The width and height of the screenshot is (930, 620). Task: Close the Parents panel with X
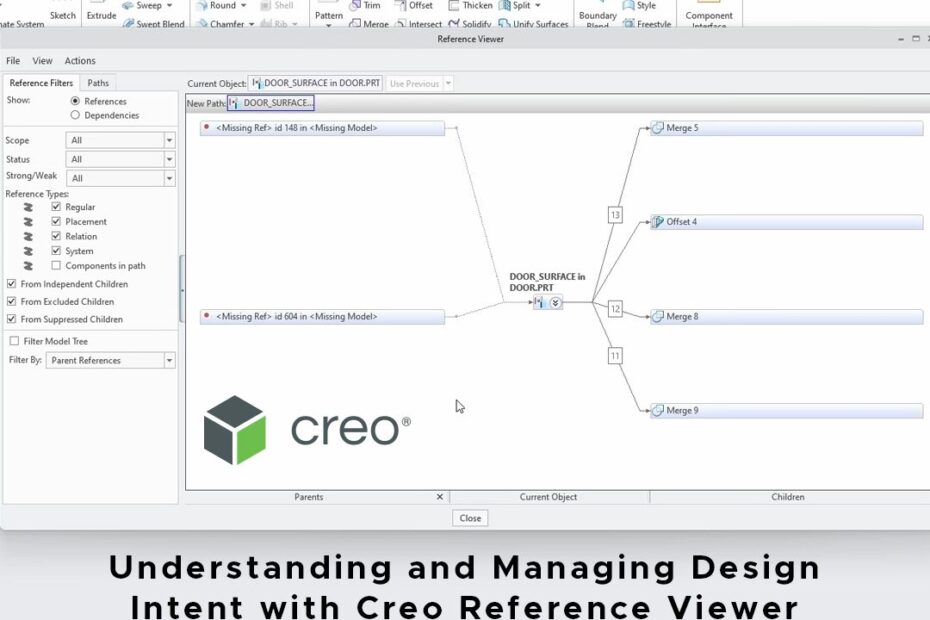(x=439, y=497)
